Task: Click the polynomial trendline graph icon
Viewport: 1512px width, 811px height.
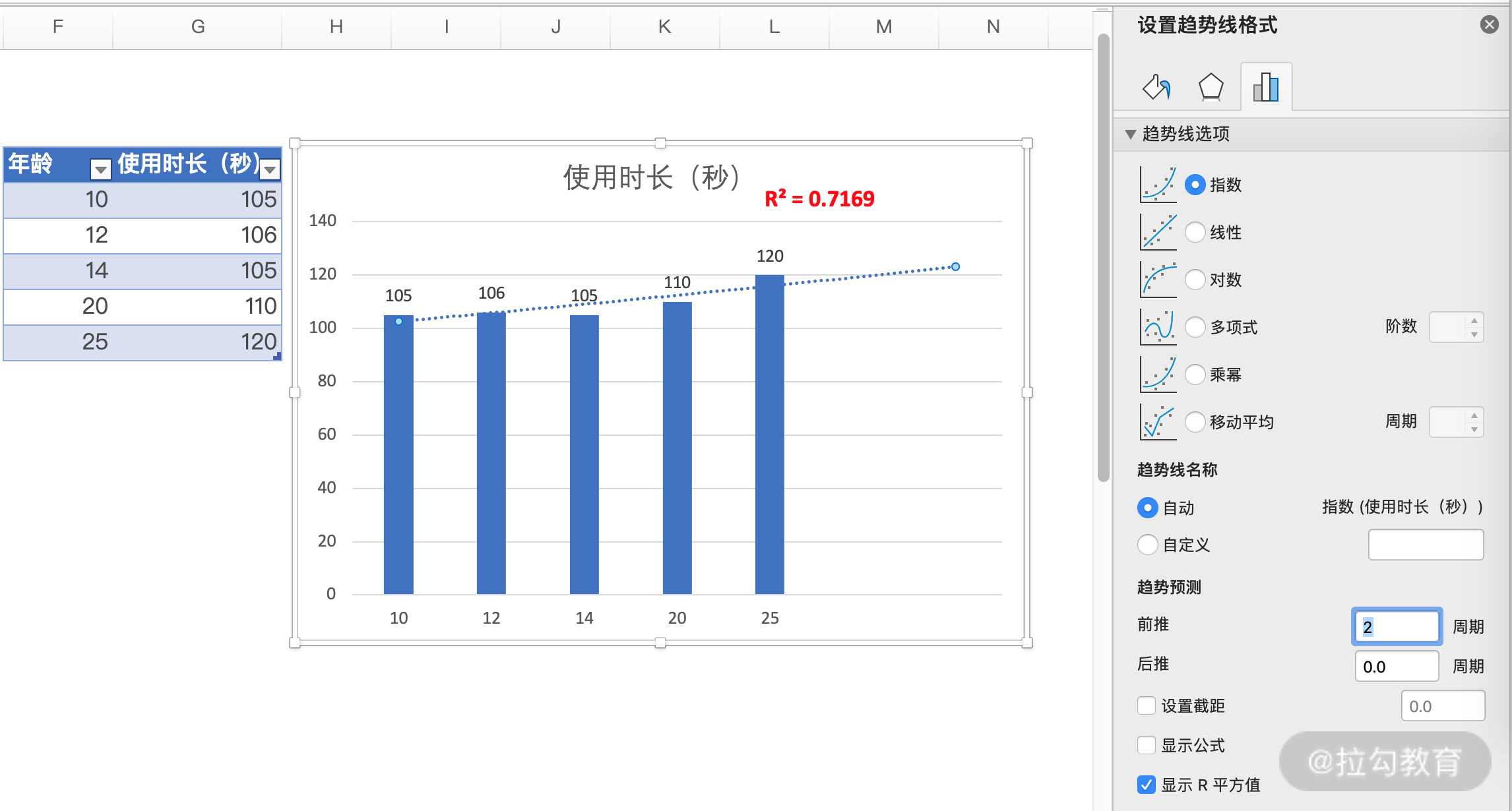Action: 1158,327
